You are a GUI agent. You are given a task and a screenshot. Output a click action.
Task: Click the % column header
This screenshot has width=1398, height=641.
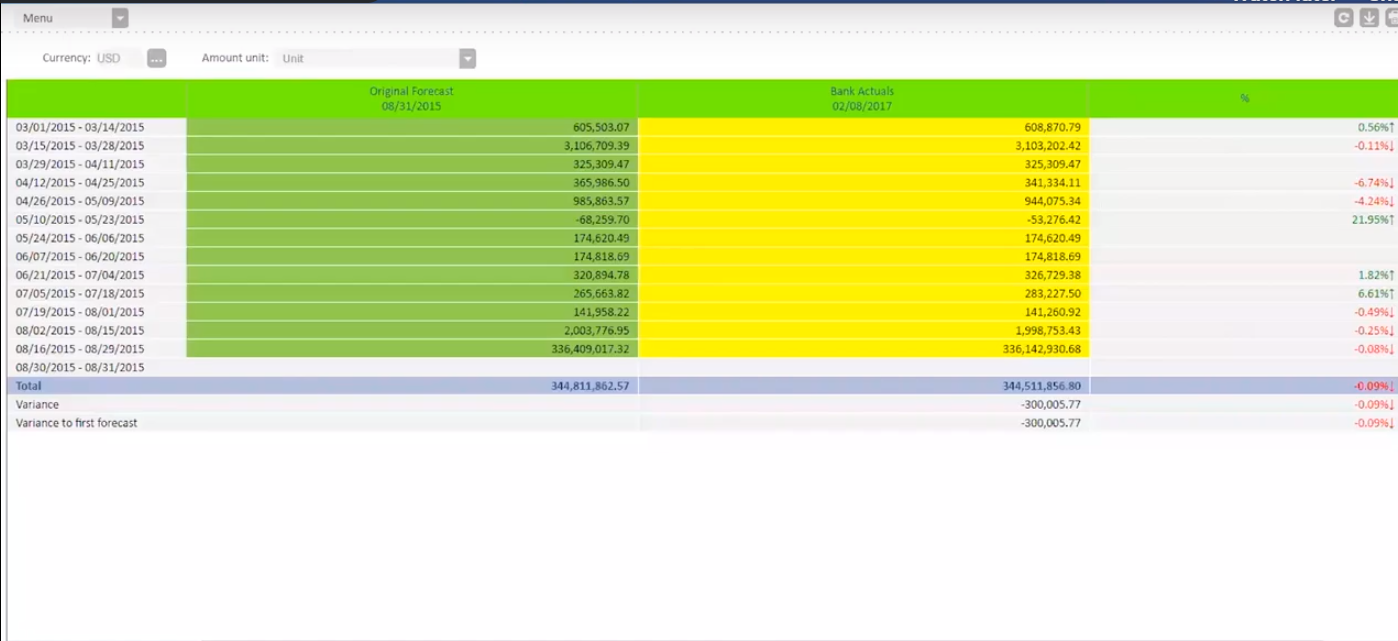coord(1244,98)
